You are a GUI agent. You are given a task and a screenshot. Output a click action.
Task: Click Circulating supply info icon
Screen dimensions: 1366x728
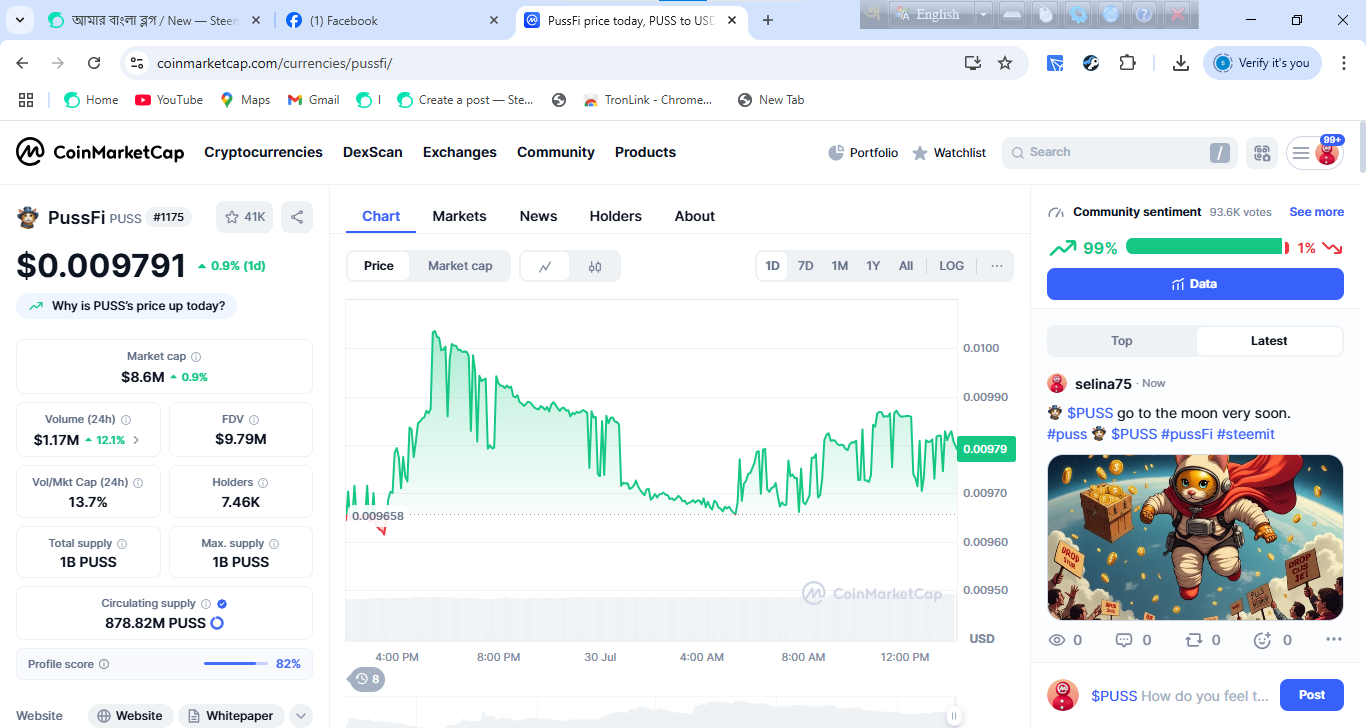206,604
